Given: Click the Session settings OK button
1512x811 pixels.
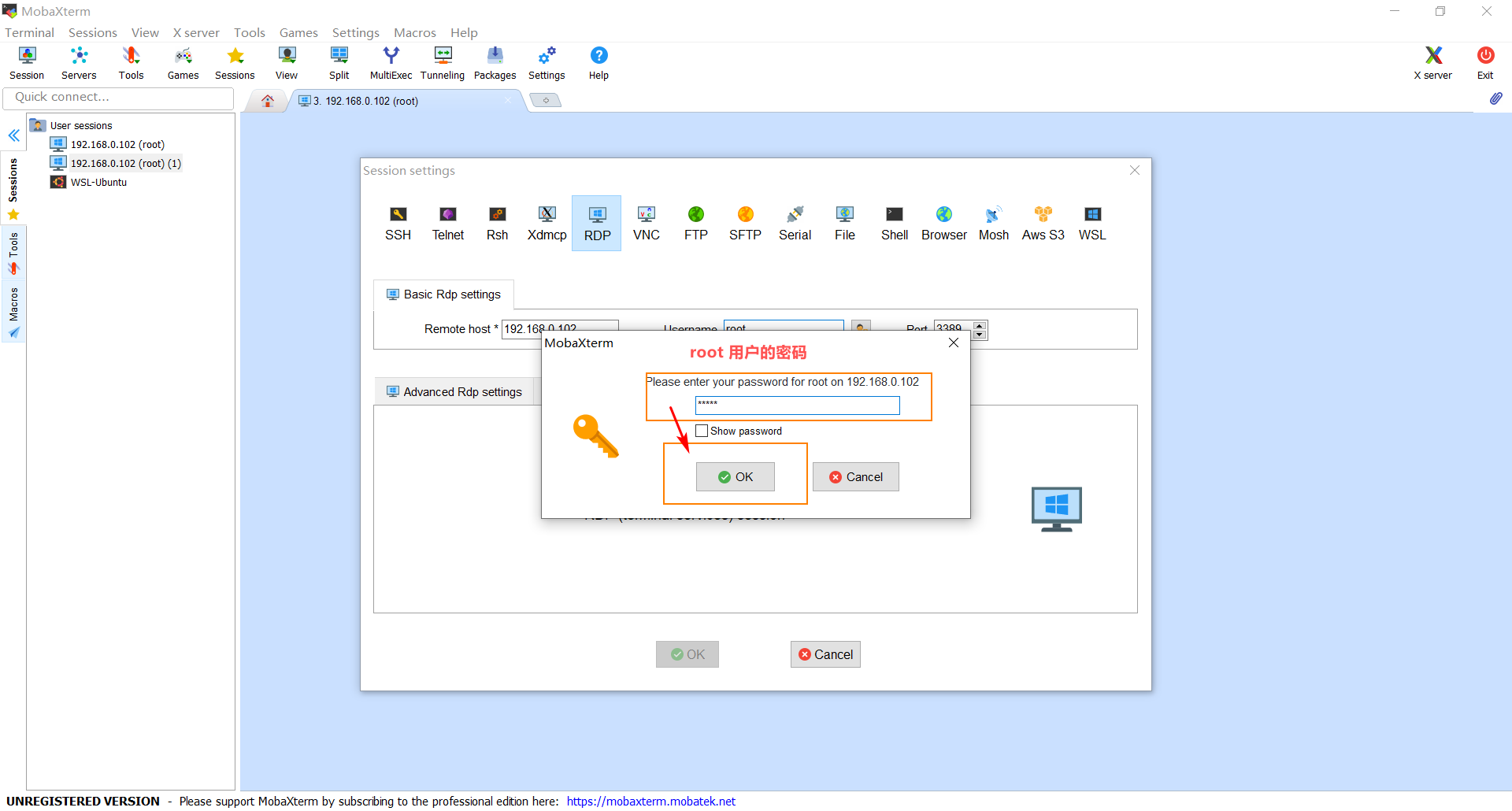Looking at the screenshot, I should tap(687, 654).
